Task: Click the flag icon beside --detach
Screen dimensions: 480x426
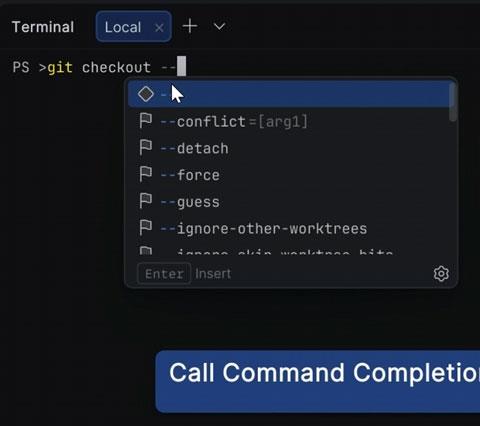Action: pos(146,147)
